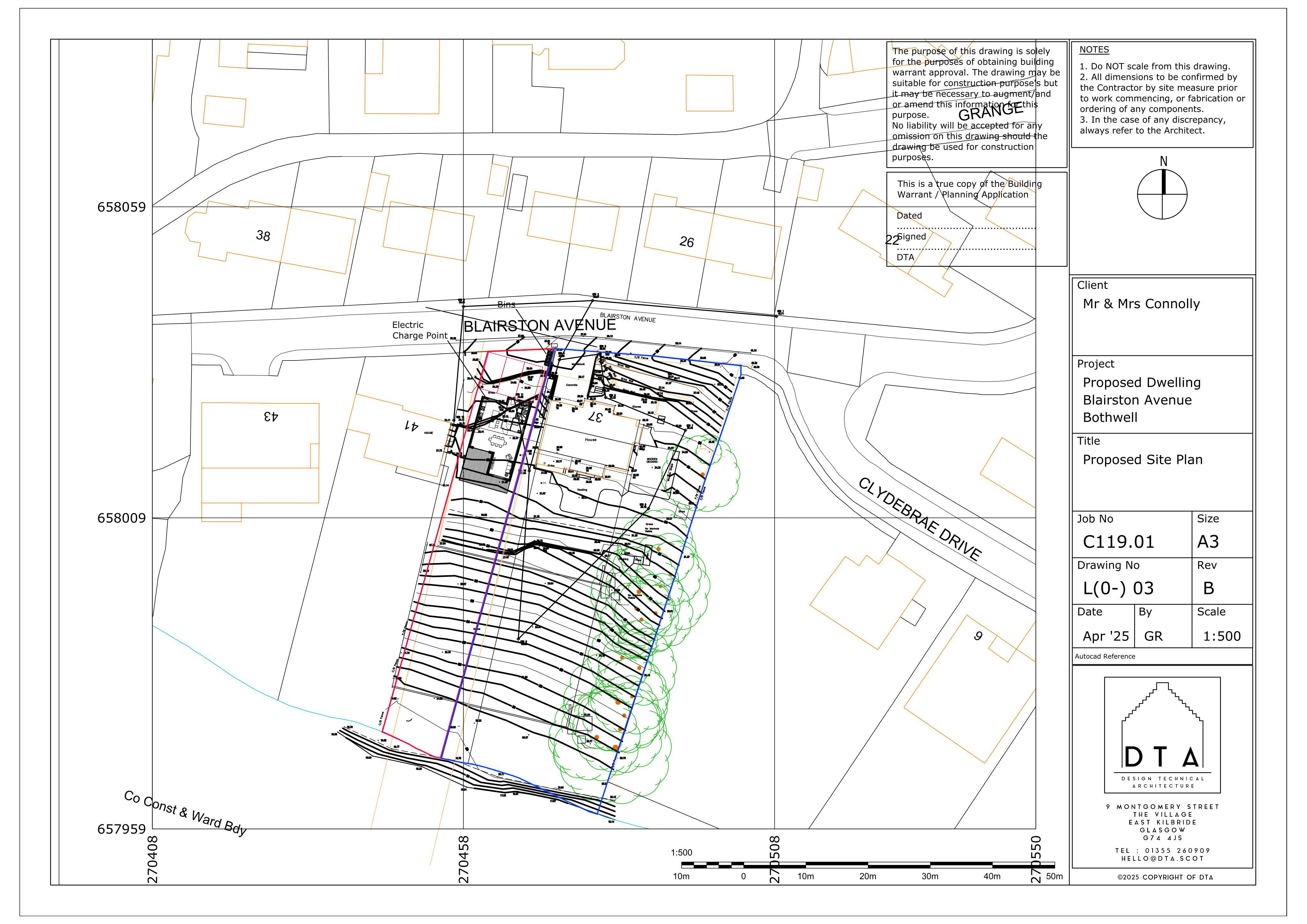This screenshot has width=1307, height=924.
Task: Click the north arrow compass symbol
Action: (x=1162, y=194)
